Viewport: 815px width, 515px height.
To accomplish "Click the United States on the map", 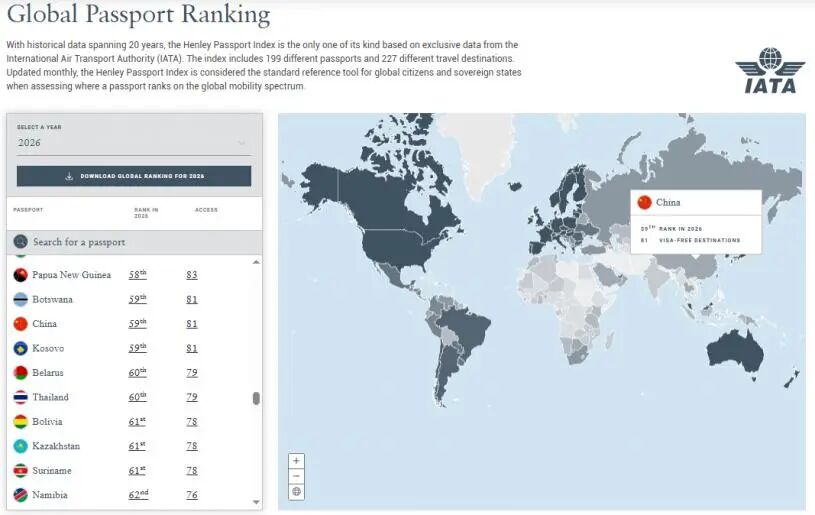I will [398, 247].
